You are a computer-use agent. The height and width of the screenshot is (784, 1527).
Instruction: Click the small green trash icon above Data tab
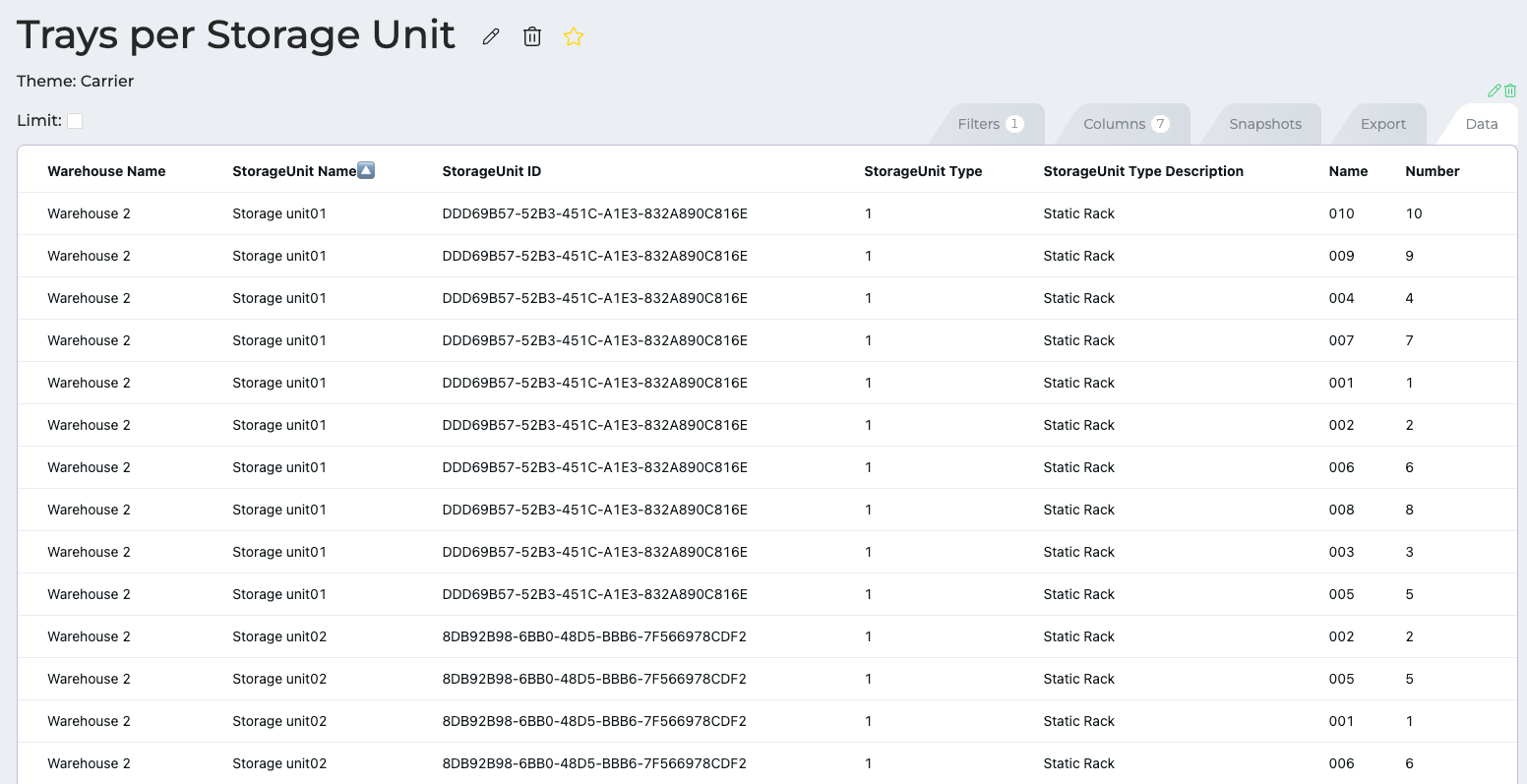(x=1510, y=90)
